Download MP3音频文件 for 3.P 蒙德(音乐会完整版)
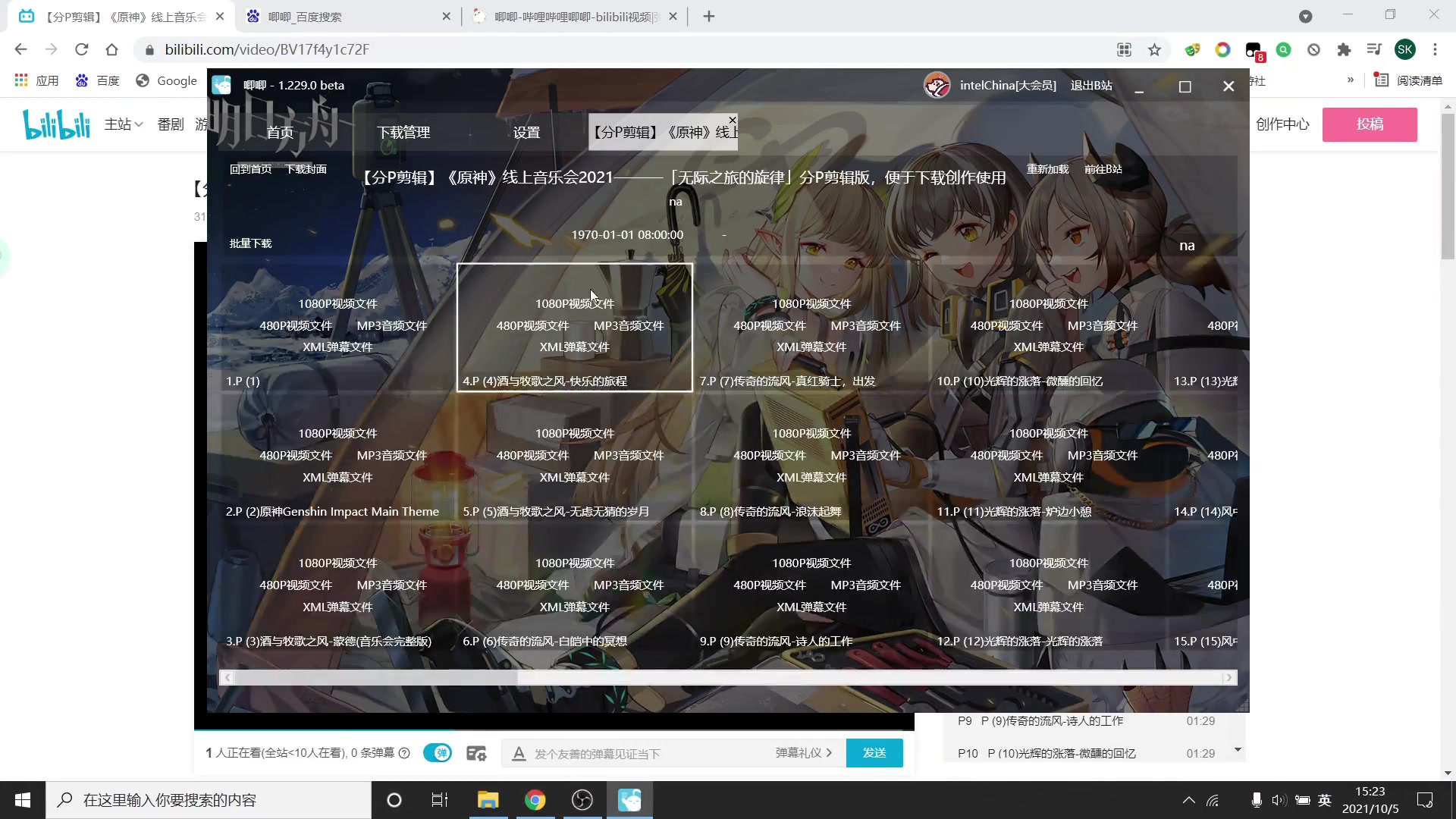 coord(392,585)
